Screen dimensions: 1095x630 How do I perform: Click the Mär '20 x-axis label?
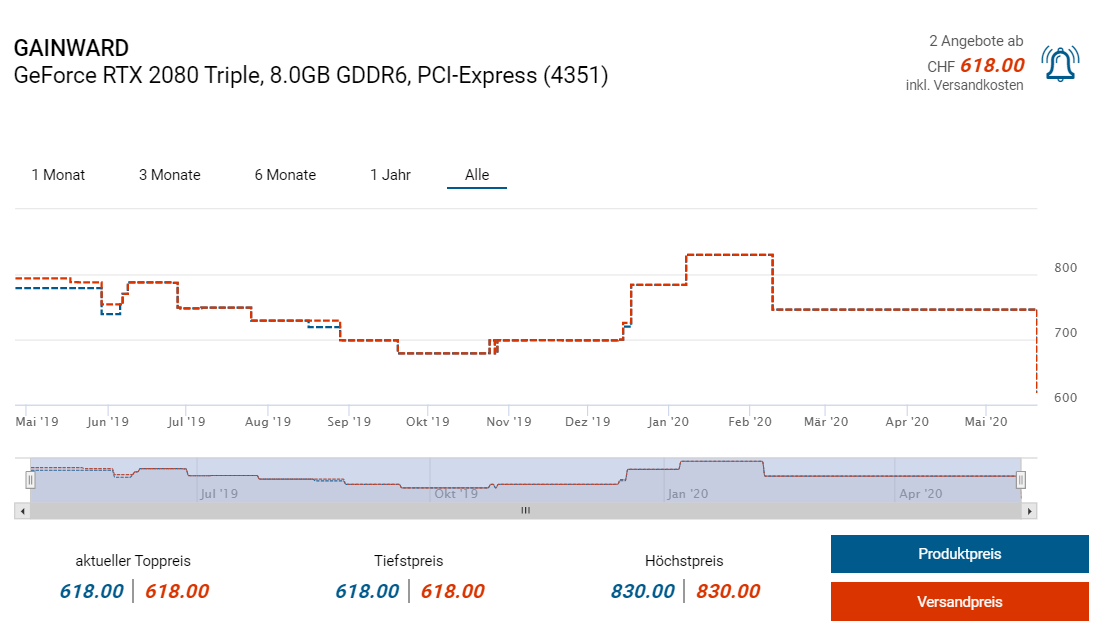click(x=826, y=422)
